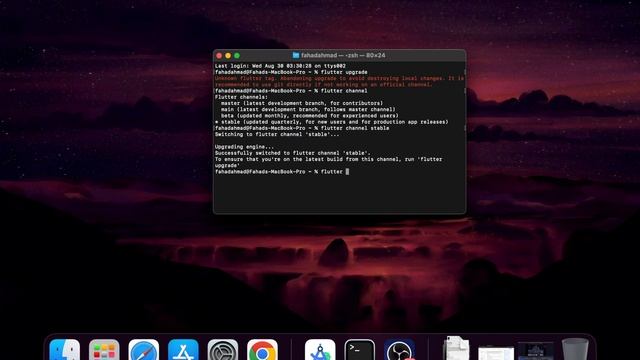This screenshot has width=640, height=360.
Task: Open Finder from the dock
Action: (64, 350)
